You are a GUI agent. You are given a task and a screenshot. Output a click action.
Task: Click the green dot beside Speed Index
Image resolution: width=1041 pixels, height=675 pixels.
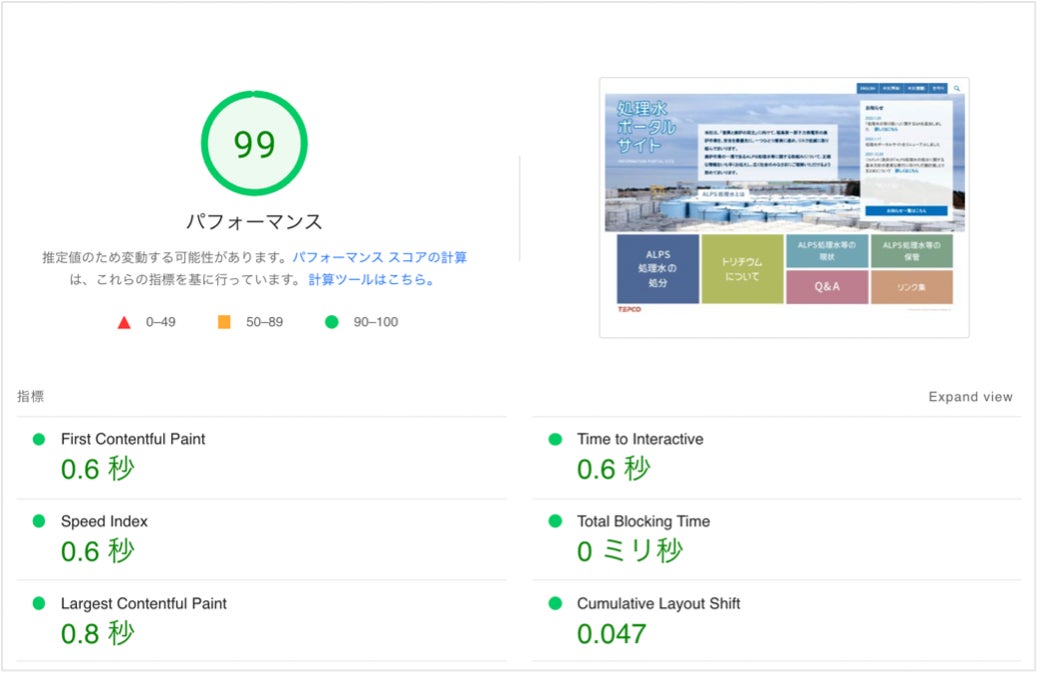pos(39,521)
